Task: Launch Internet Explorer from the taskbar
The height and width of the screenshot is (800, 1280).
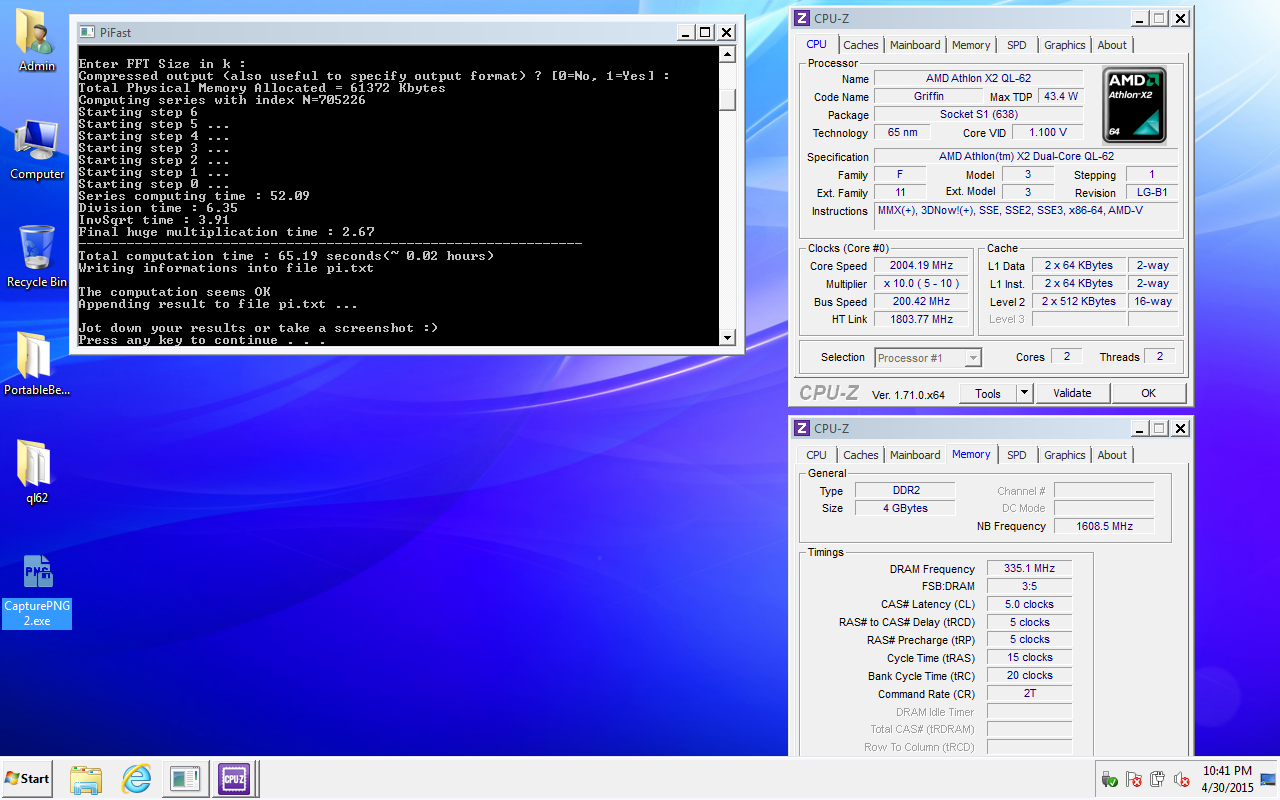Action: [136, 778]
